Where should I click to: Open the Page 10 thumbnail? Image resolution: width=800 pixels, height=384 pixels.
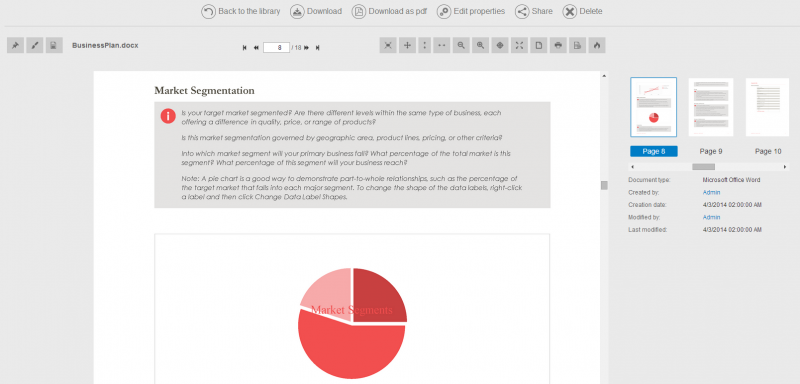pyautogui.click(x=768, y=107)
